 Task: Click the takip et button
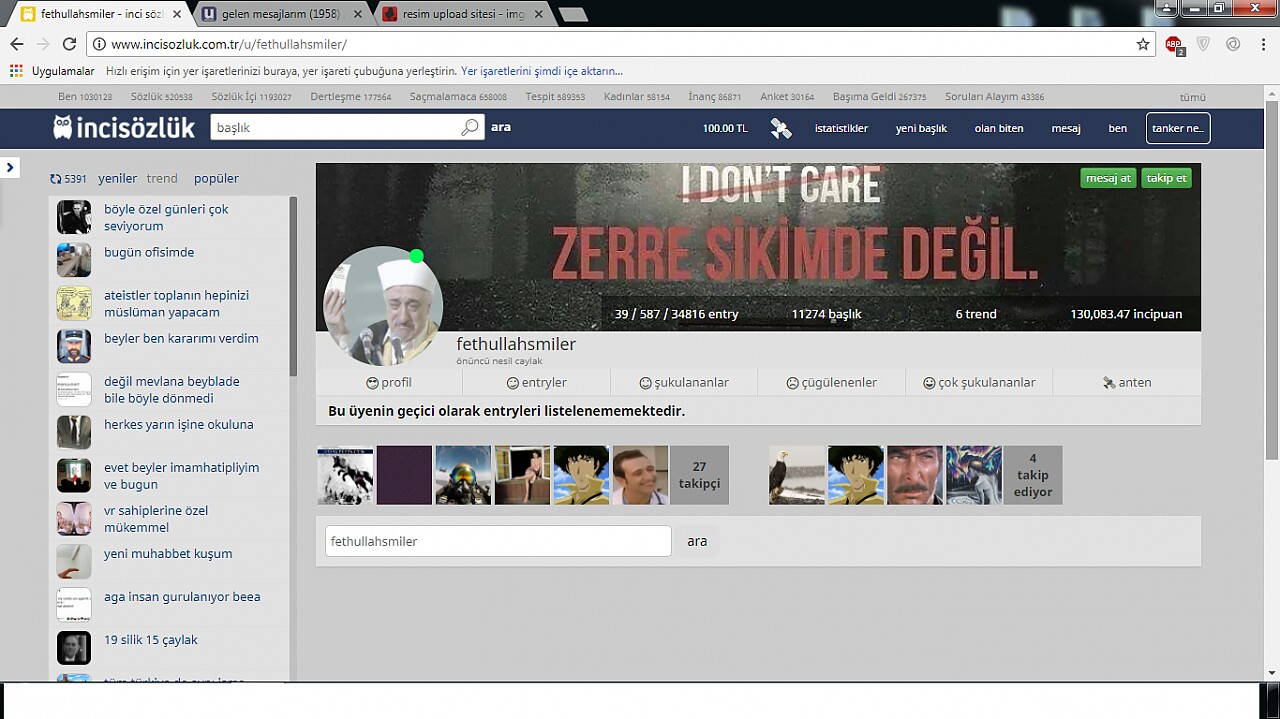point(1166,178)
